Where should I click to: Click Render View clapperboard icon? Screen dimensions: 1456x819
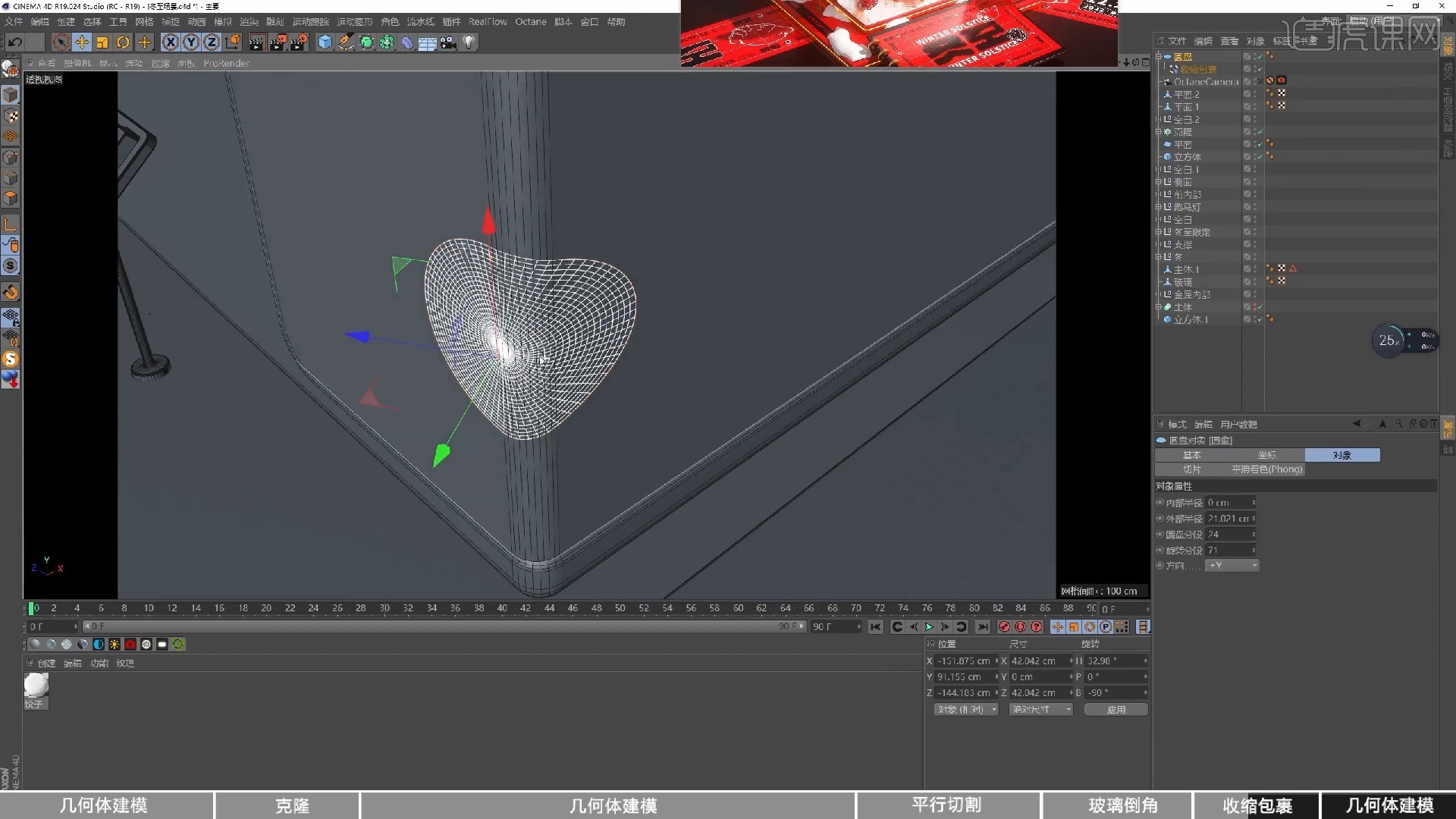[257, 42]
